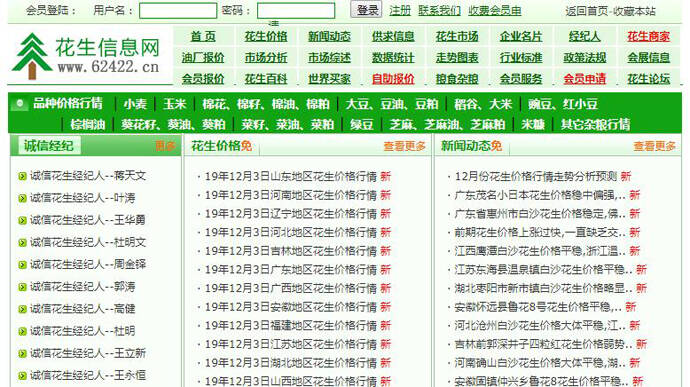Open 诚信花生经纪人--王华勇 entry
Image resolution: width=690 pixels, height=387 pixels.
point(88,220)
